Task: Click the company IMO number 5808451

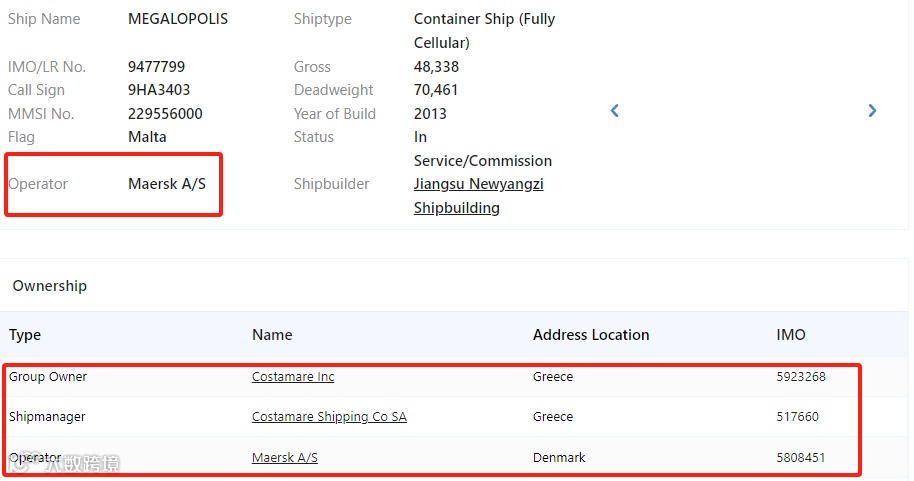Action: 801,458
